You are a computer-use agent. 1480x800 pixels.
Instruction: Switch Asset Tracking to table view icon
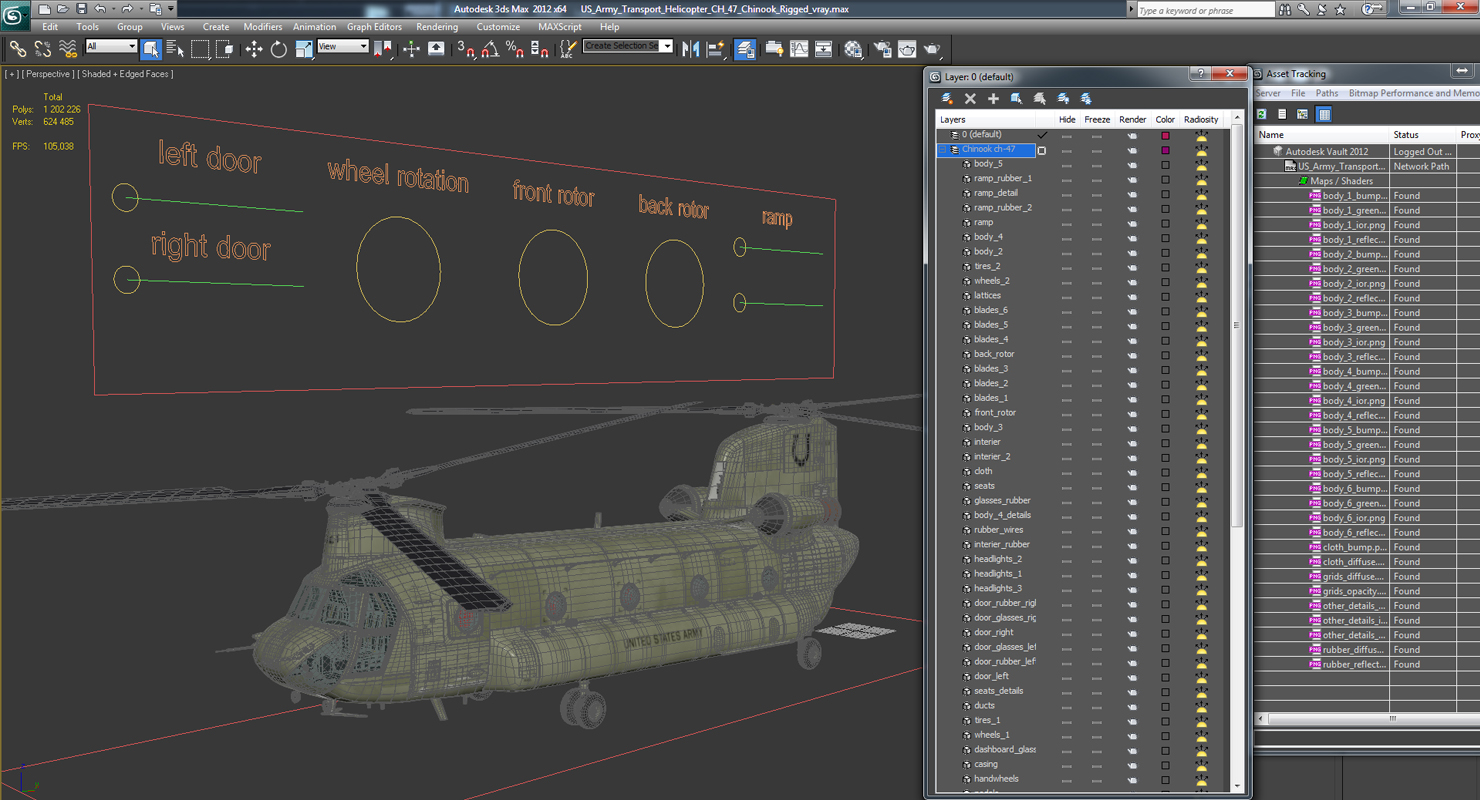[x=1324, y=114]
